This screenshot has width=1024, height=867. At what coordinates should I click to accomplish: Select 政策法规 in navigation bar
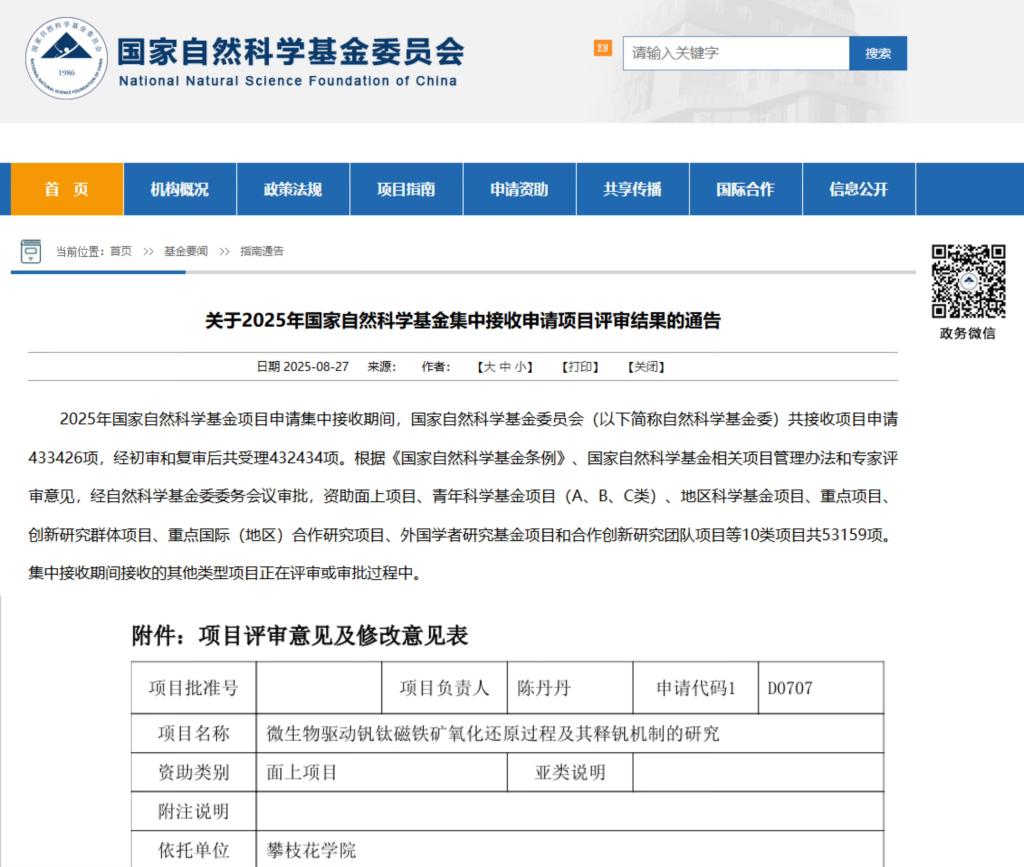(293, 189)
